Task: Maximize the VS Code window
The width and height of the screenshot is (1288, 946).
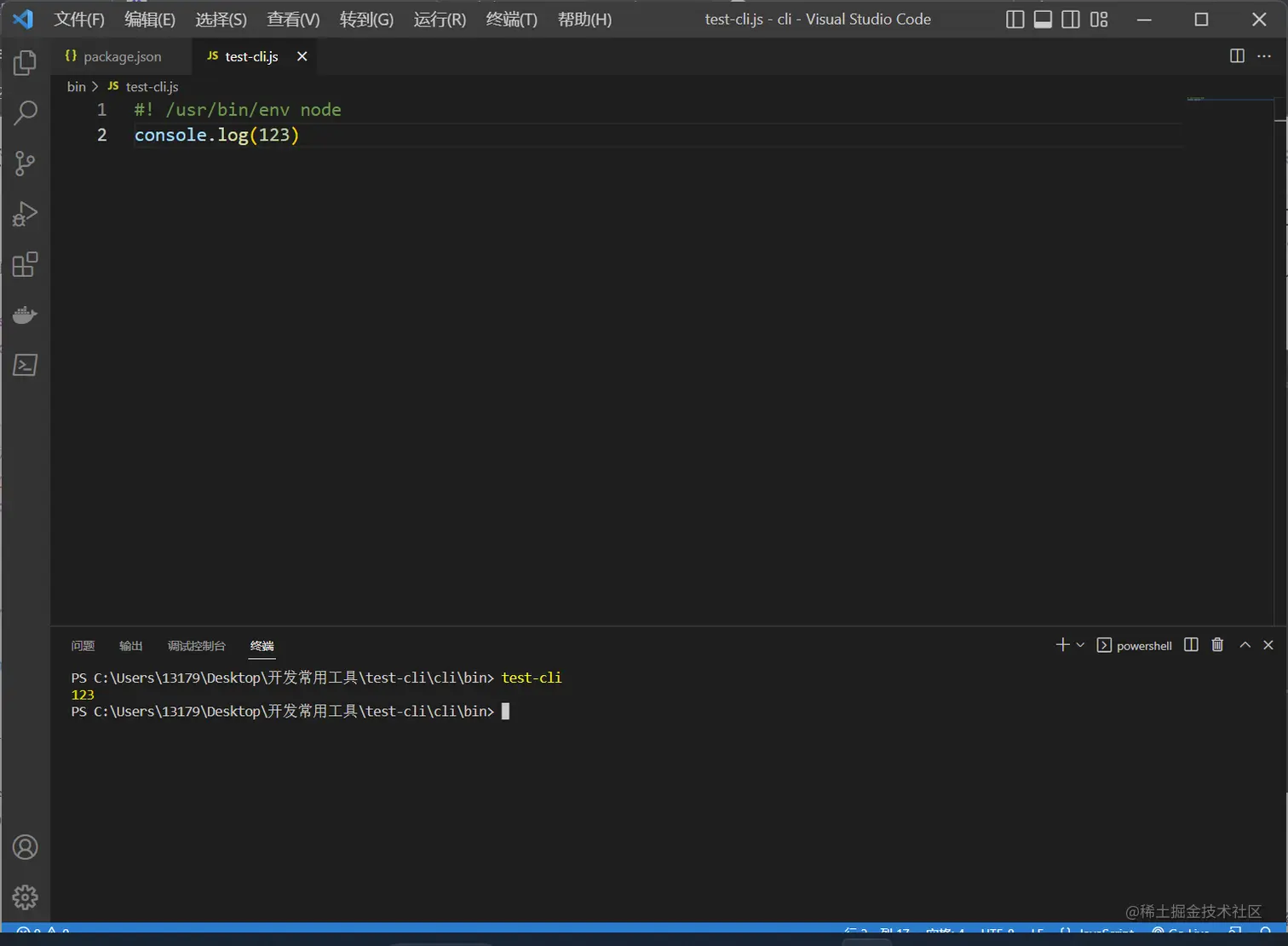Action: click(1201, 19)
